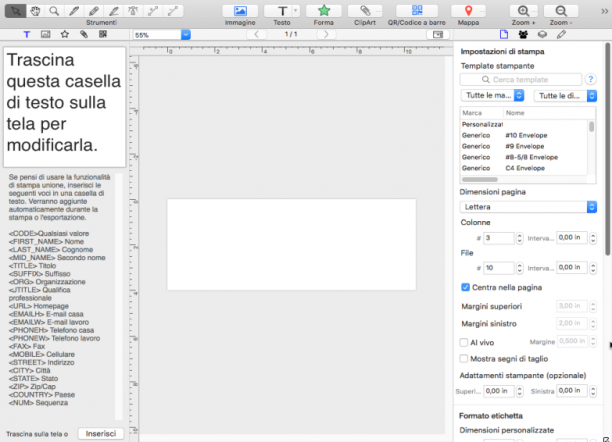This screenshot has width=612, height=442.
Task: Select the #8-5/8 Envelope template
Action: 523,157
